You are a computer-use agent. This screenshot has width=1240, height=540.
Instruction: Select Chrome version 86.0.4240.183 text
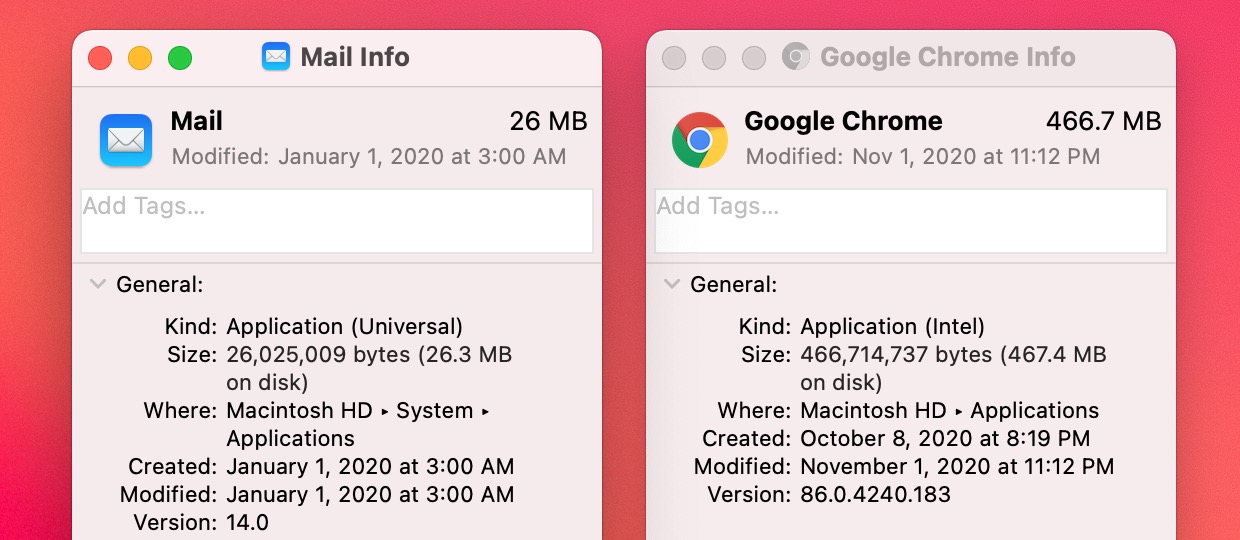point(876,494)
